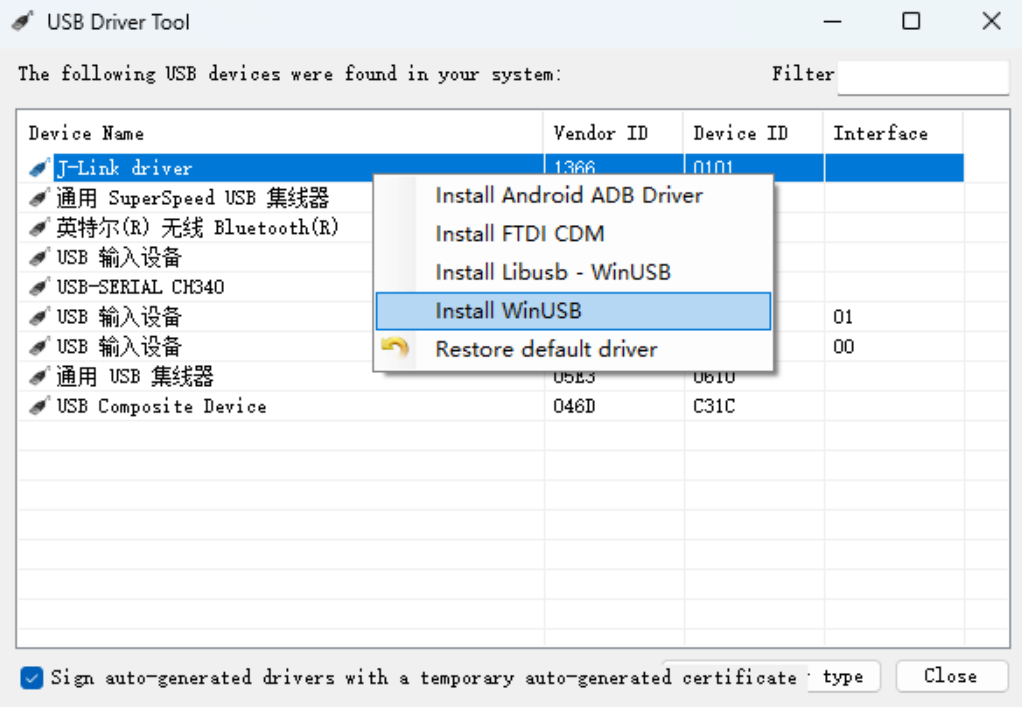Click the SuperSpeed USB hub icon

click(x=39, y=198)
